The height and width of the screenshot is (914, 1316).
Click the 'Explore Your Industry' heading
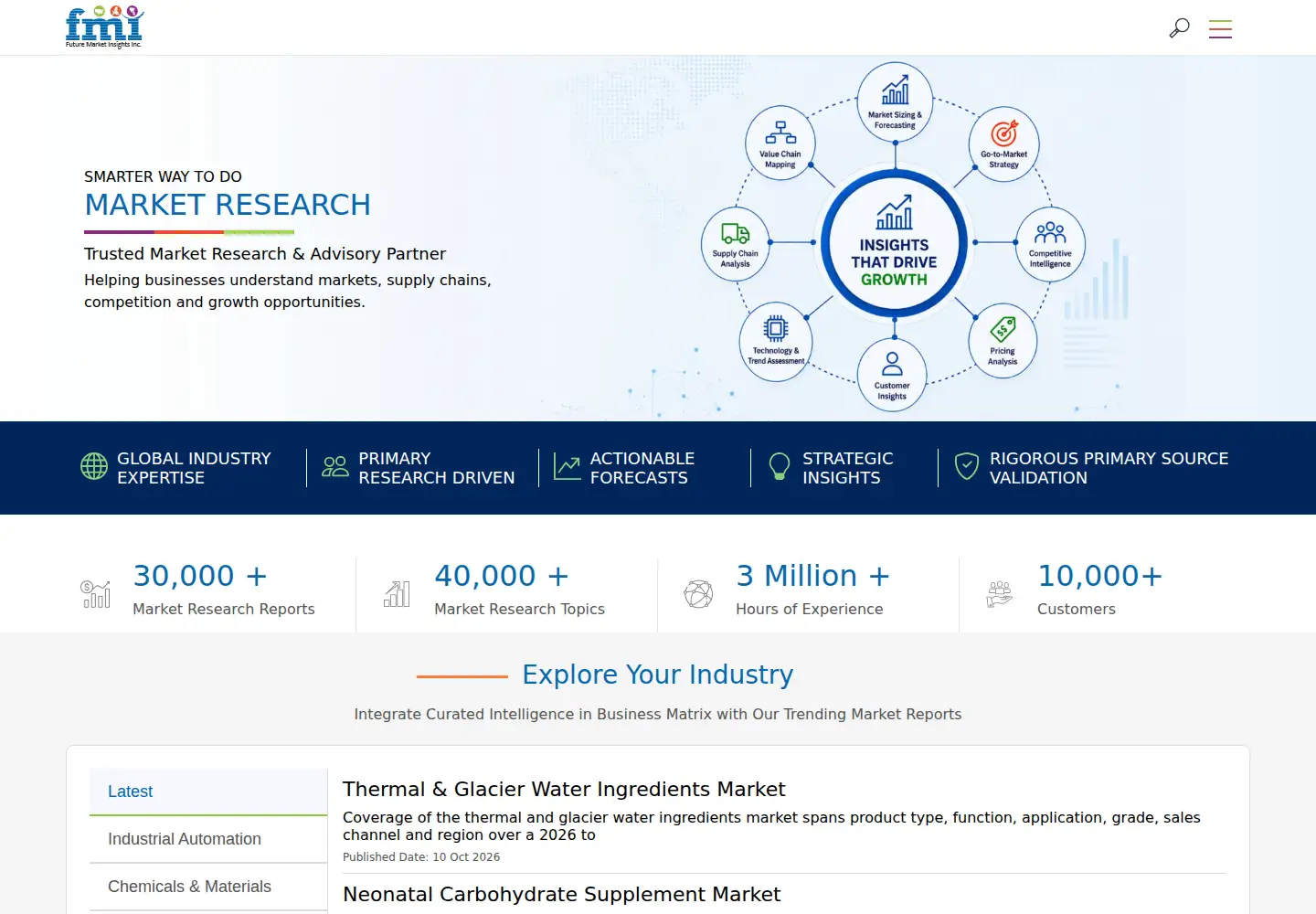(x=658, y=675)
